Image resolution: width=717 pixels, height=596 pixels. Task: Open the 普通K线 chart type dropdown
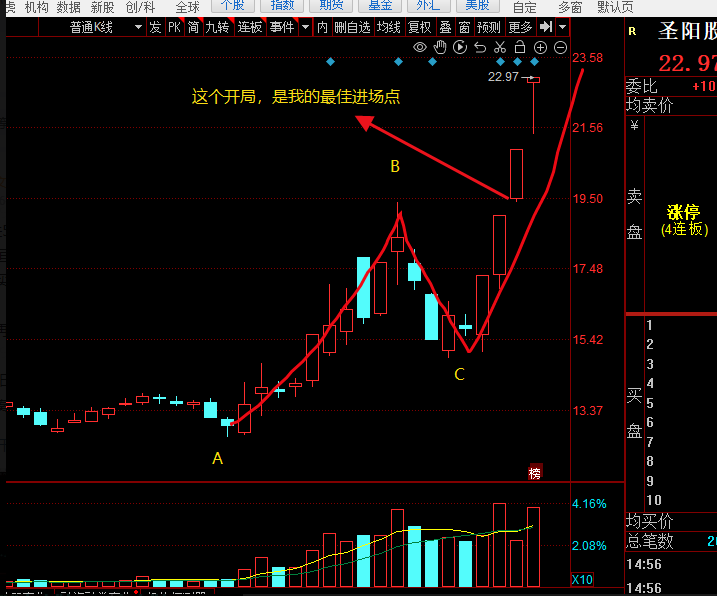pyautogui.click(x=105, y=27)
